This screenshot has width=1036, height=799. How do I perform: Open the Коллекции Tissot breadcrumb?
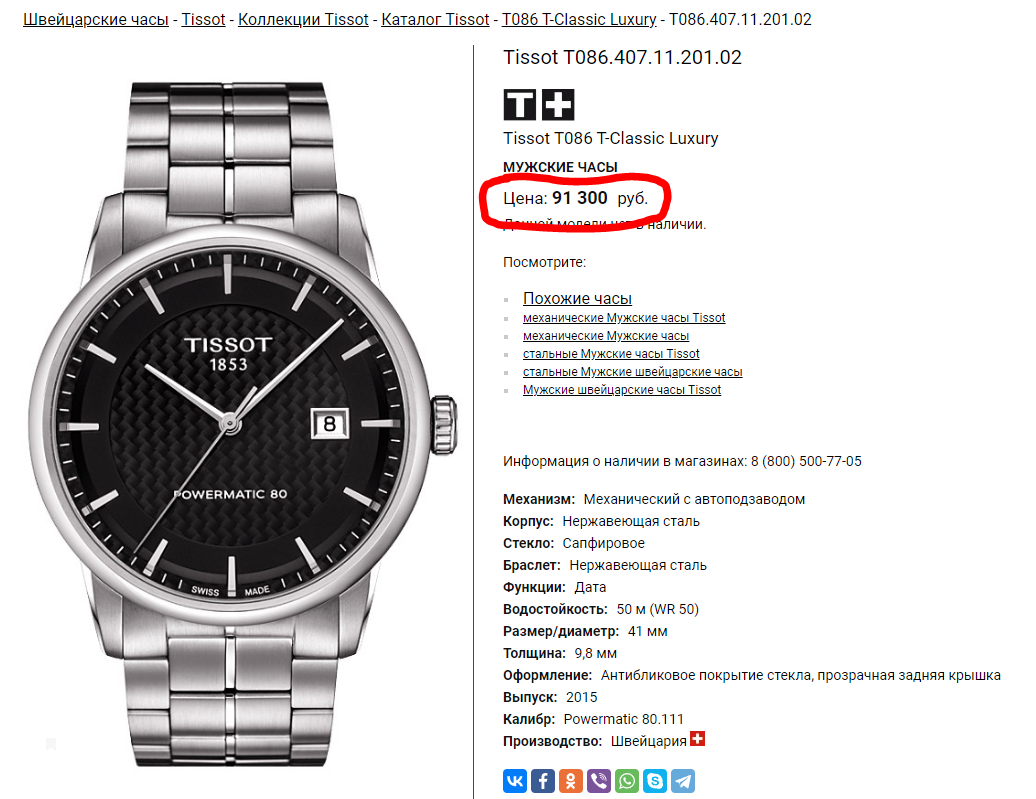point(303,20)
